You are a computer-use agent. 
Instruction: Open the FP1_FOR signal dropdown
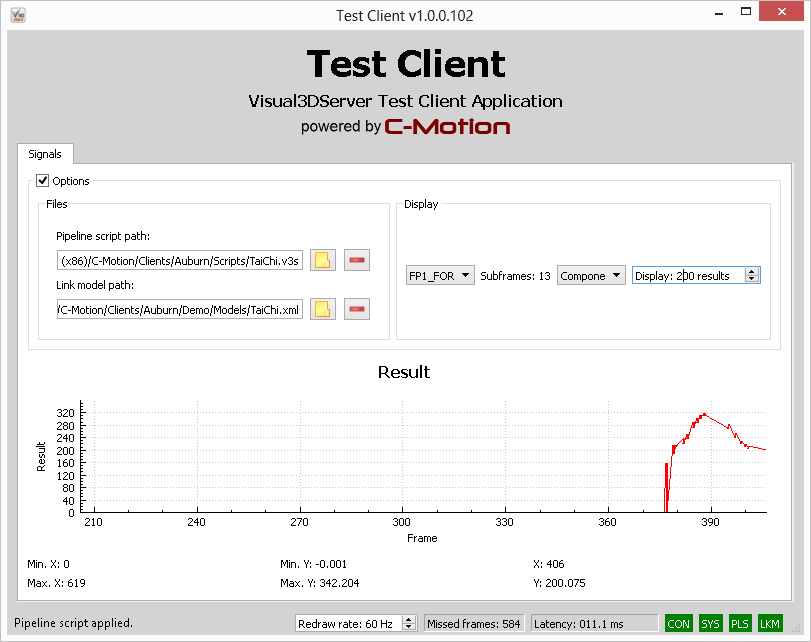(x=440, y=276)
